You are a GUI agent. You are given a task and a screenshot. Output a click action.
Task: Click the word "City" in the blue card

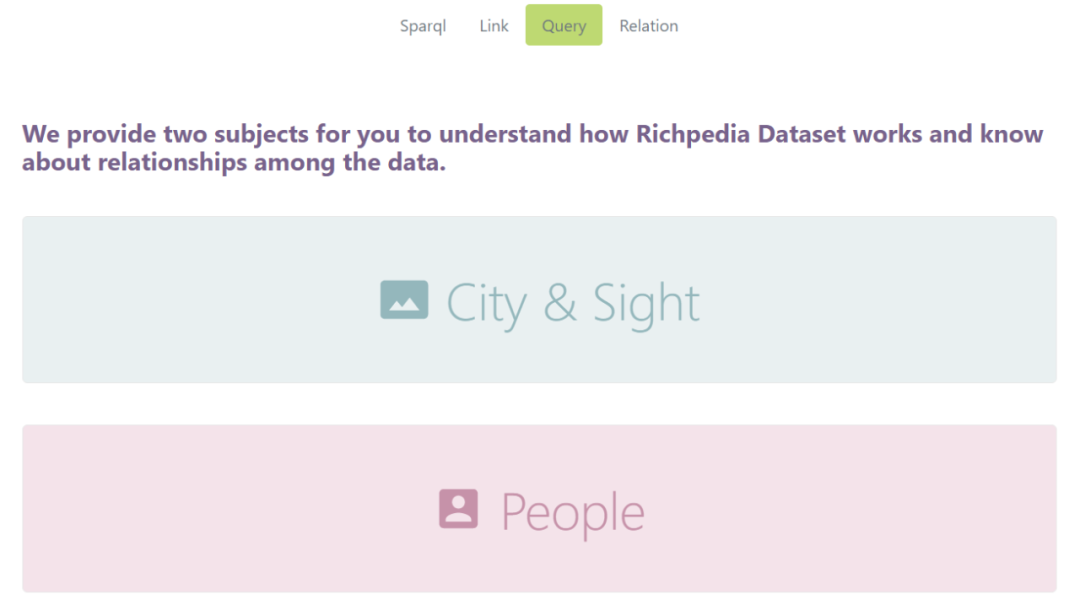pos(486,303)
